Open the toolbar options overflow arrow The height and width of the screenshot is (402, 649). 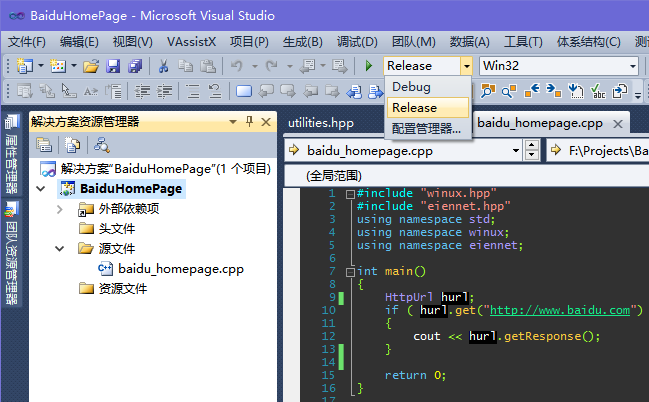pyautogui.click(x=638, y=95)
